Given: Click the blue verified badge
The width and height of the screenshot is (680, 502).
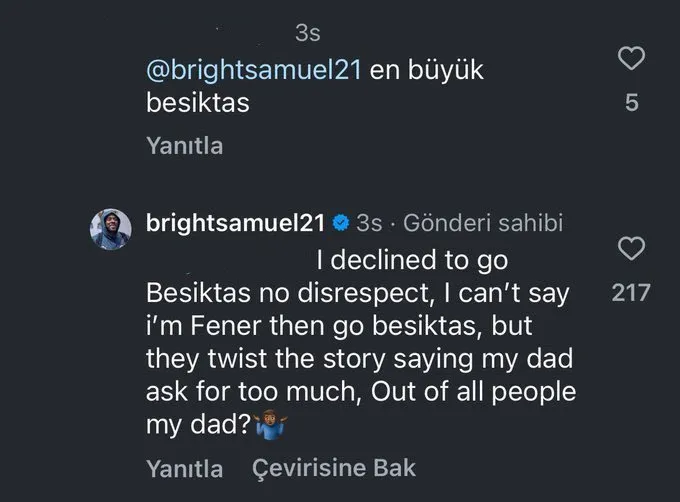Looking at the screenshot, I should click(x=340, y=222).
